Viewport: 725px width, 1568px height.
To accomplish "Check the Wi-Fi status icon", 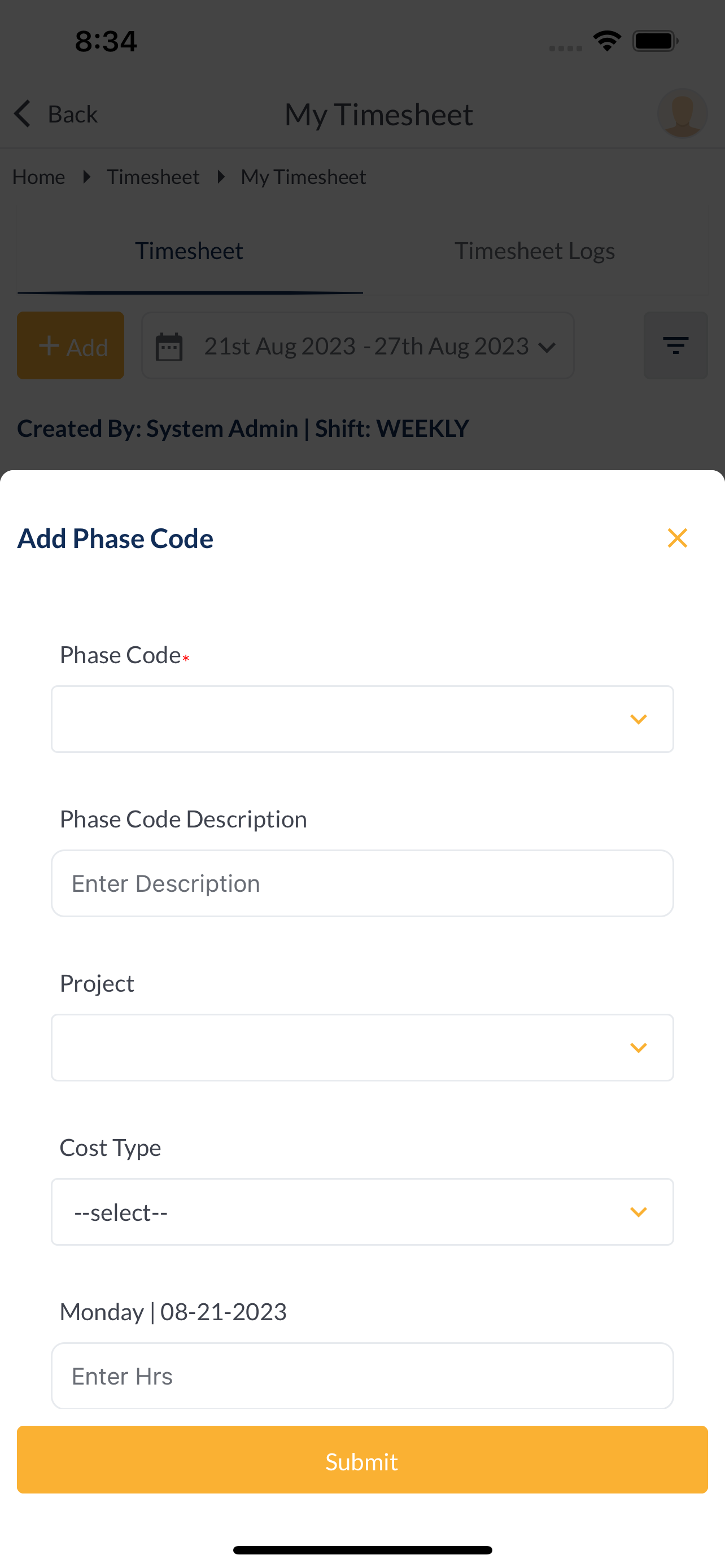I will [x=607, y=41].
